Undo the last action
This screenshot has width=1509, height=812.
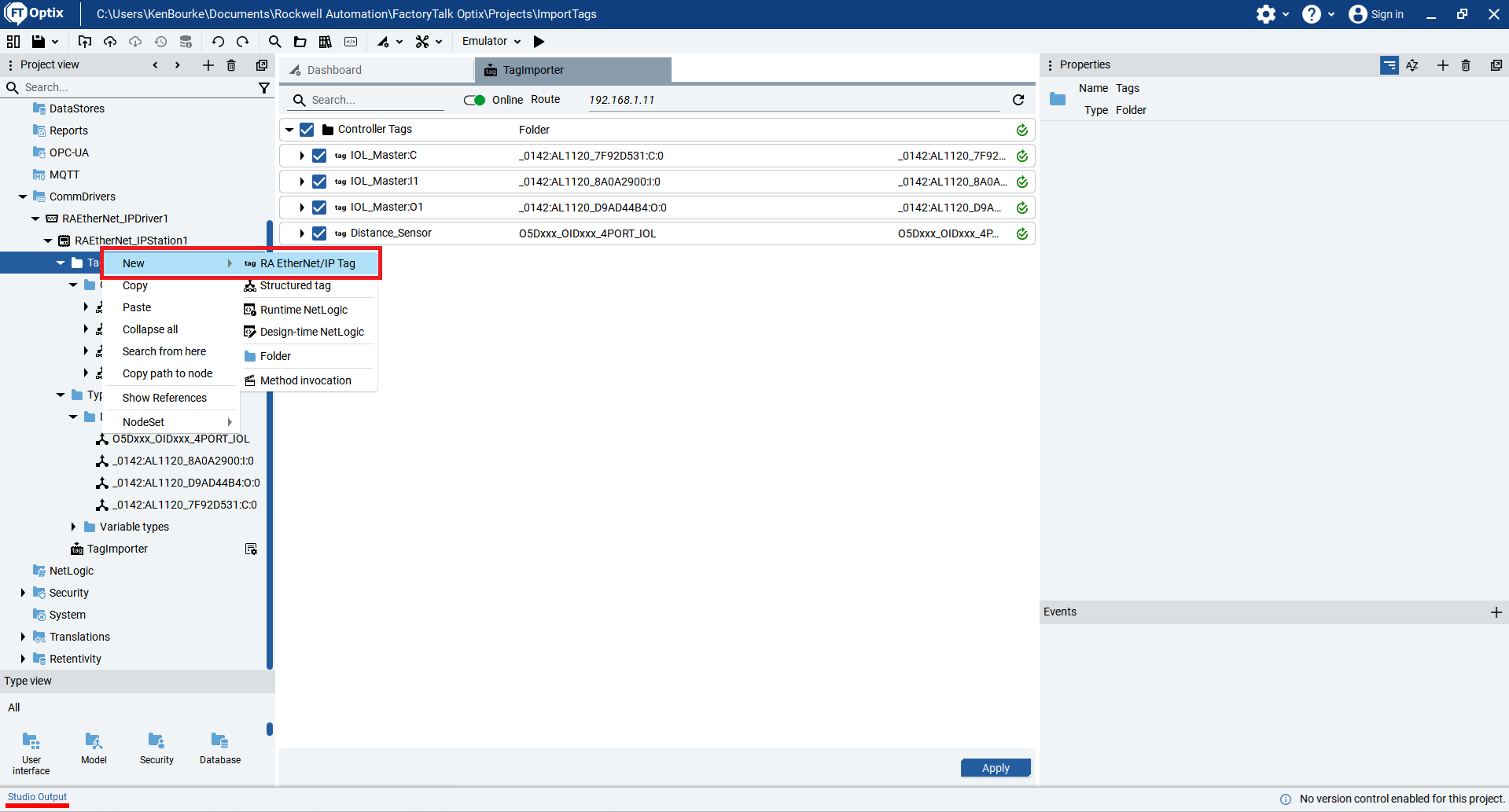pos(218,42)
